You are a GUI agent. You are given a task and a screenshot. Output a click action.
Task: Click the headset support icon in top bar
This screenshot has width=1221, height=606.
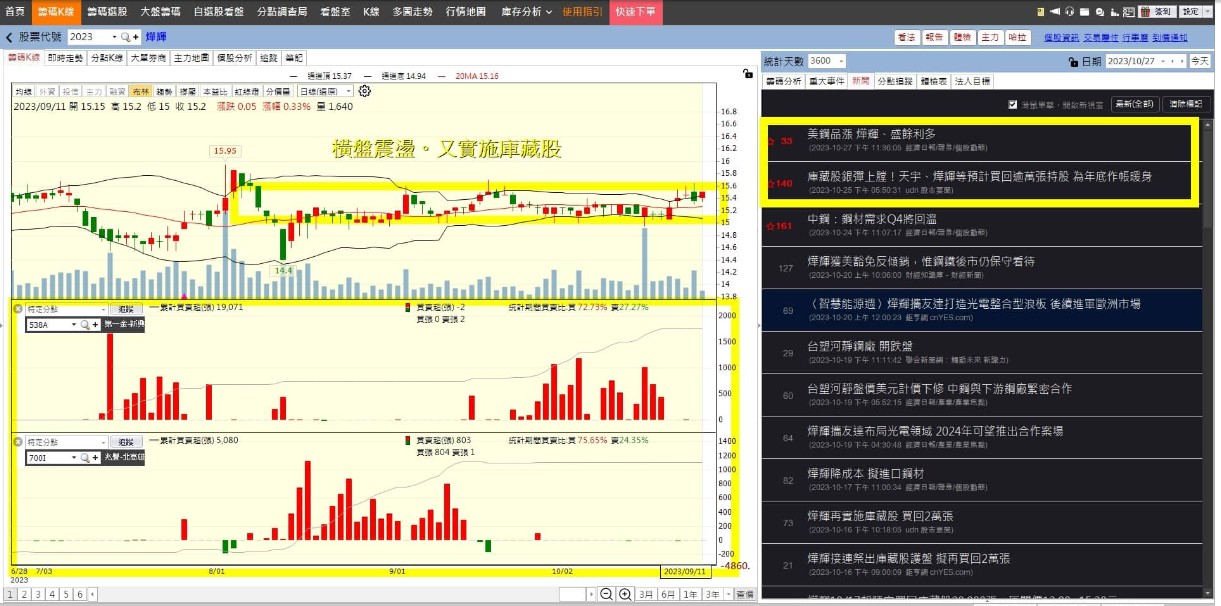pos(1069,12)
